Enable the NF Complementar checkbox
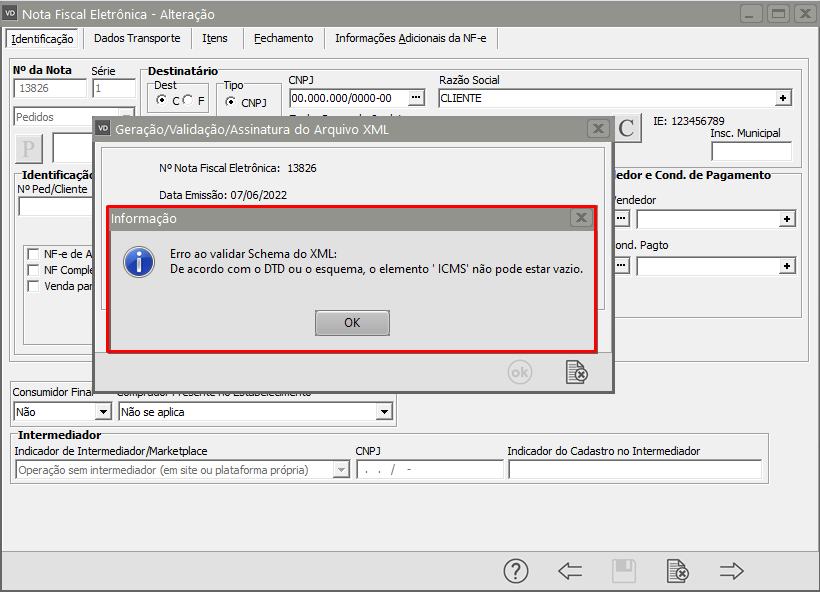The width and height of the screenshot is (820, 592). click(x=34, y=270)
